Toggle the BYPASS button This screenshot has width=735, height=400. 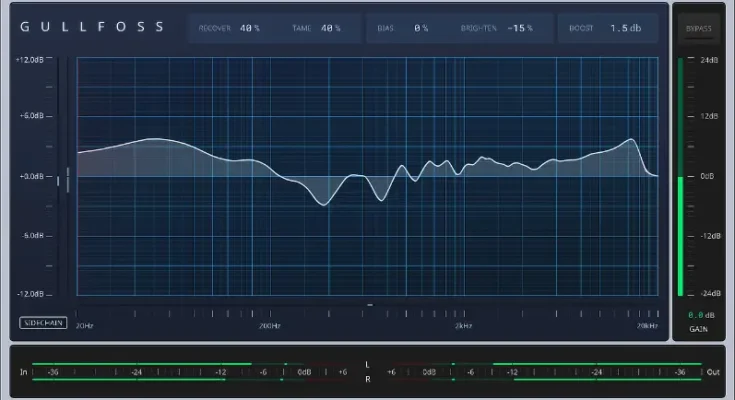pyautogui.click(x=698, y=29)
